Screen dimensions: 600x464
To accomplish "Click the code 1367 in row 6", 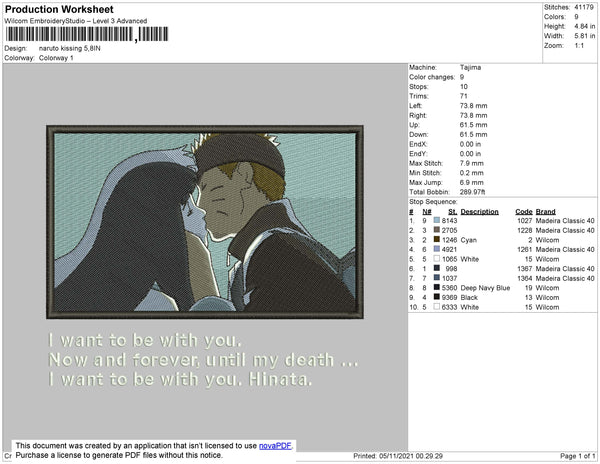I will coord(525,269).
